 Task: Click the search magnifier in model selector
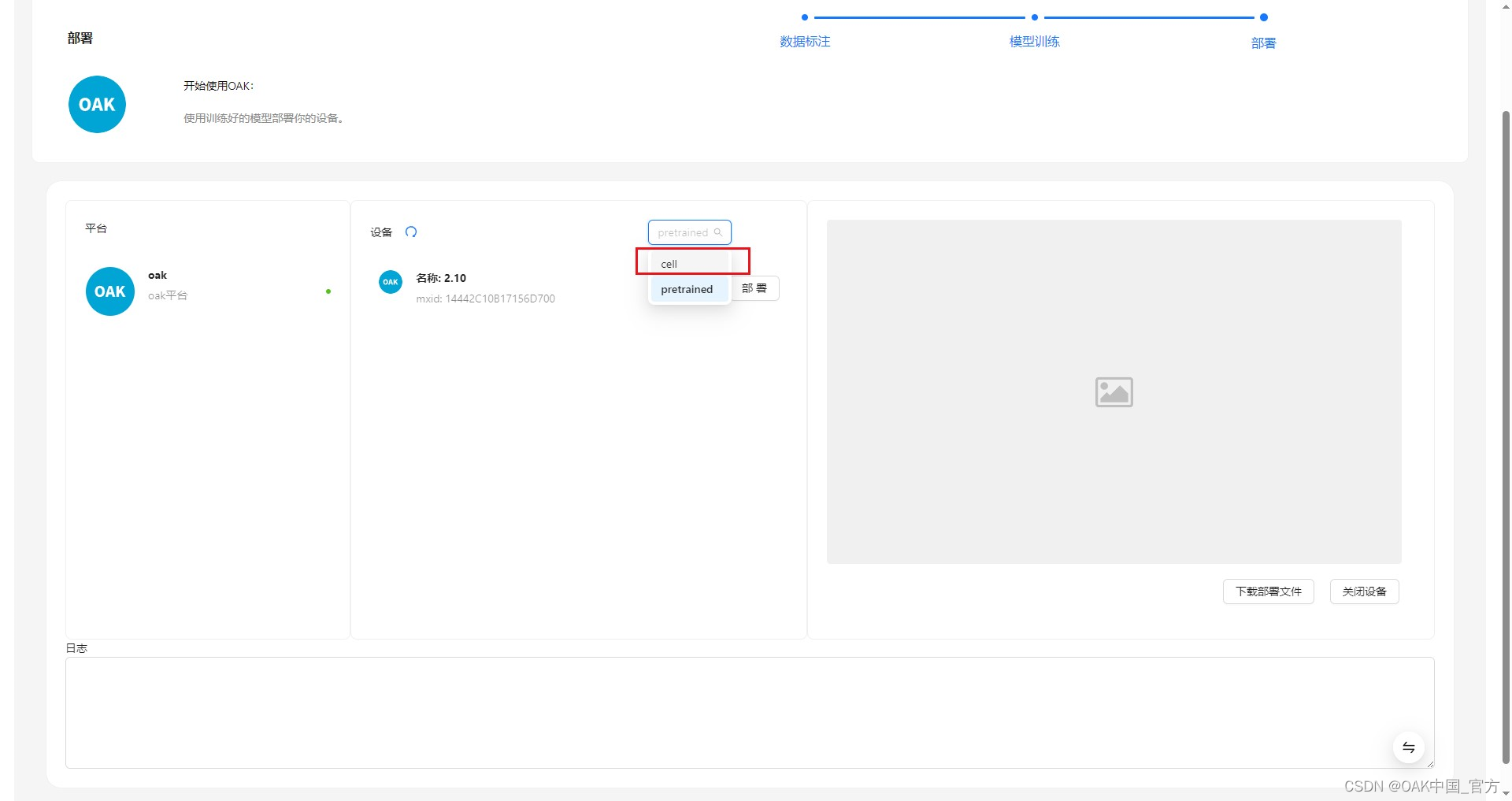(718, 232)
